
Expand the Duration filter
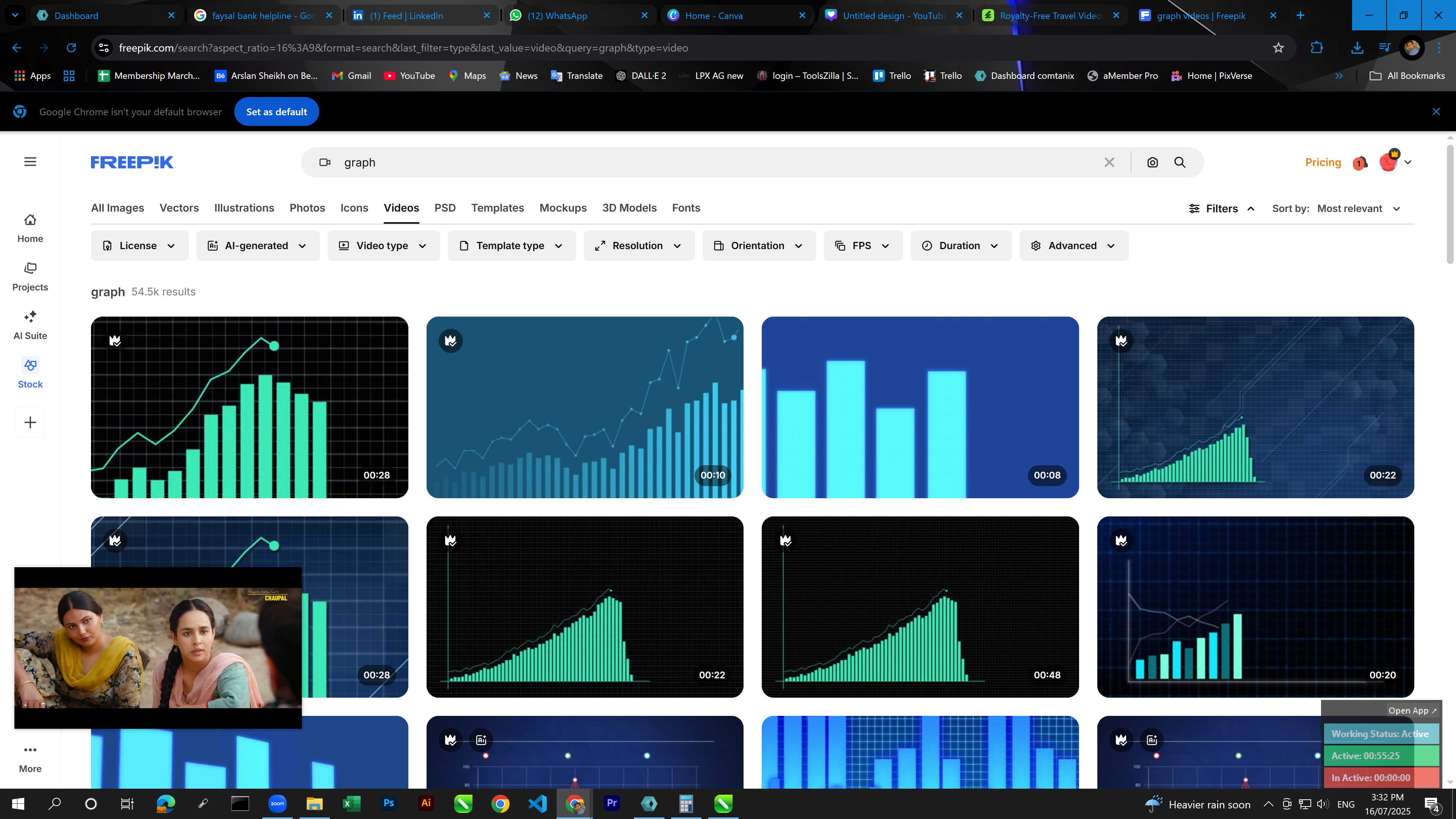[961, 246]
